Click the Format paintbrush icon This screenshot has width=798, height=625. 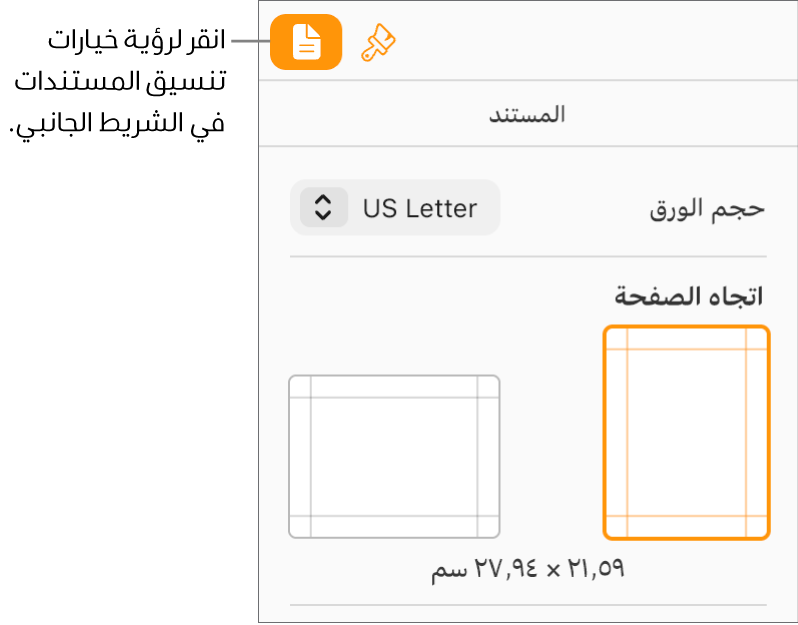pyautogui.click(x=379, y=42)
